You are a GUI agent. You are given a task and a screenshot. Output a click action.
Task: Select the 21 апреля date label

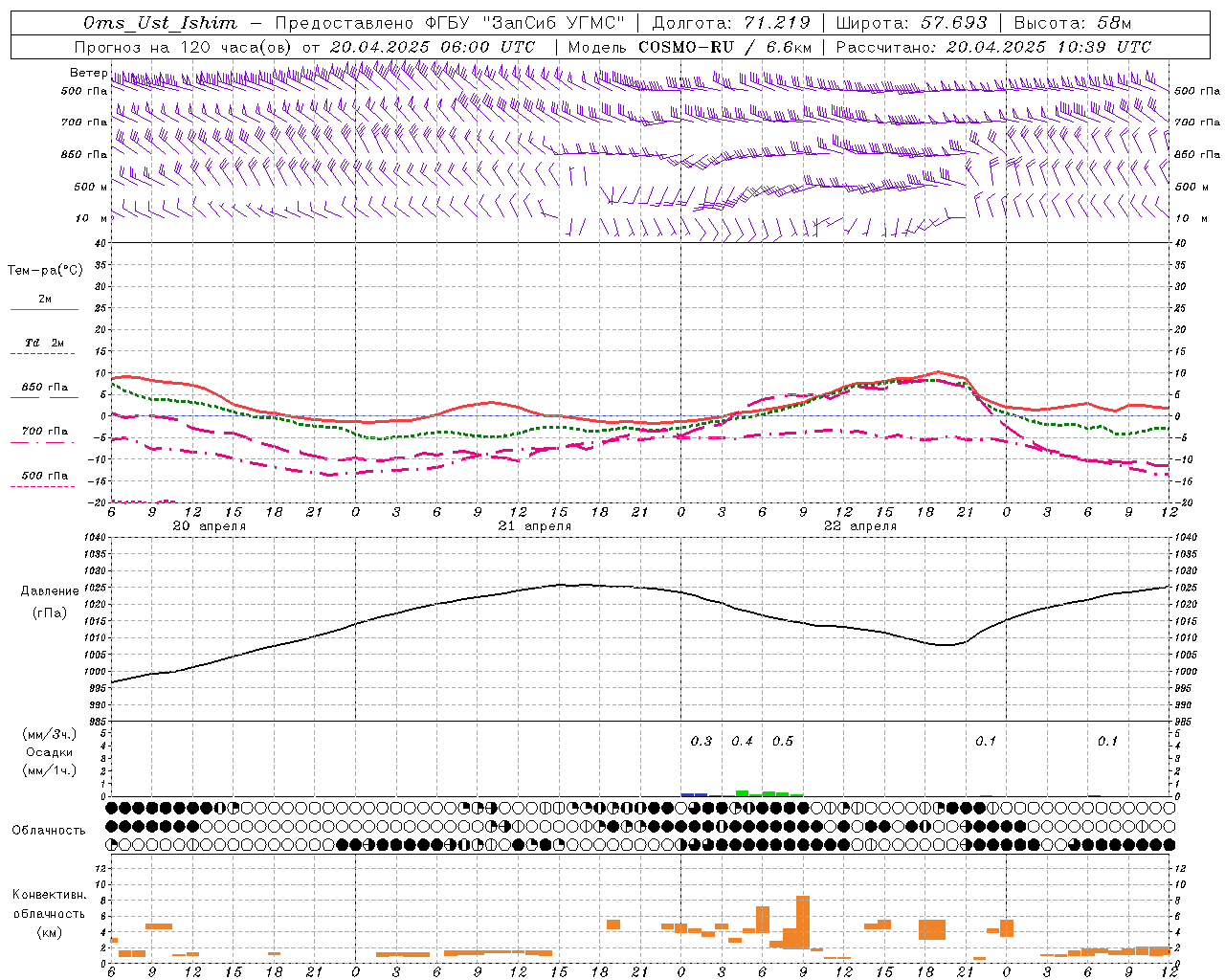534,526
